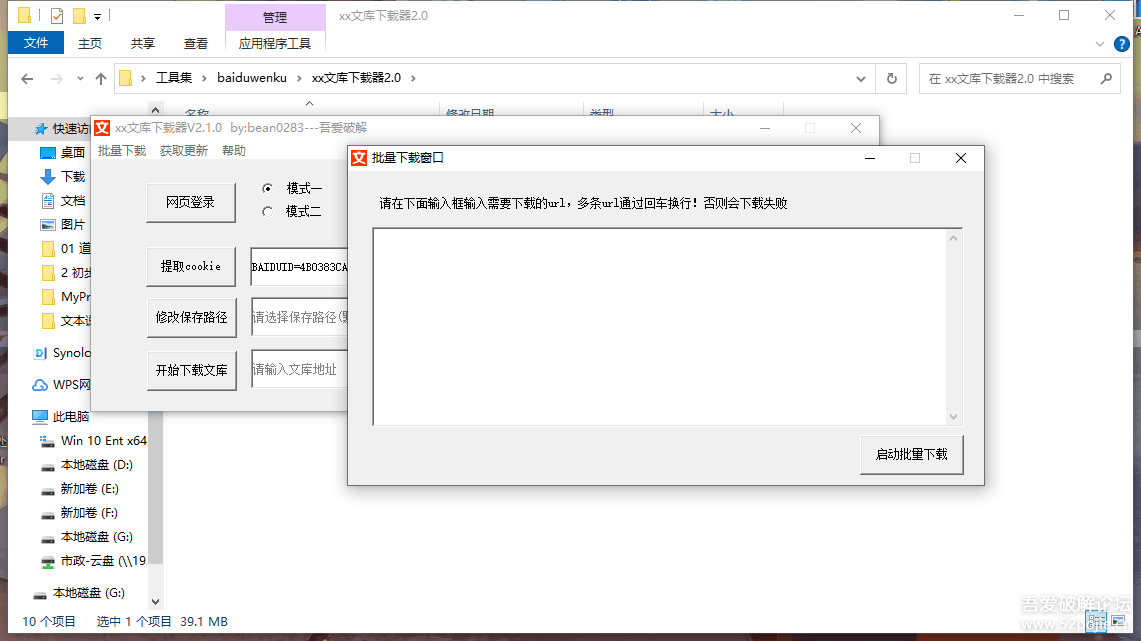This screenshot has width=1141, height=641.
Task: Start batch download with 启动批量下载
Action: pos(911,455)
